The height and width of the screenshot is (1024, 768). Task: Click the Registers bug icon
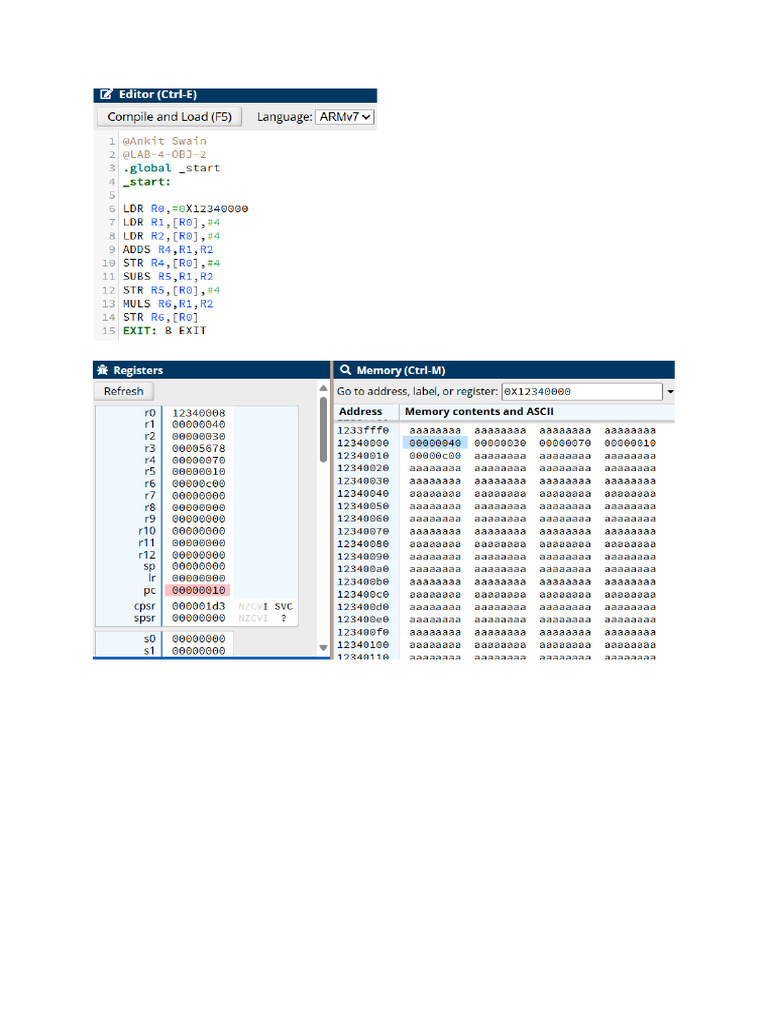click(104, 370)
